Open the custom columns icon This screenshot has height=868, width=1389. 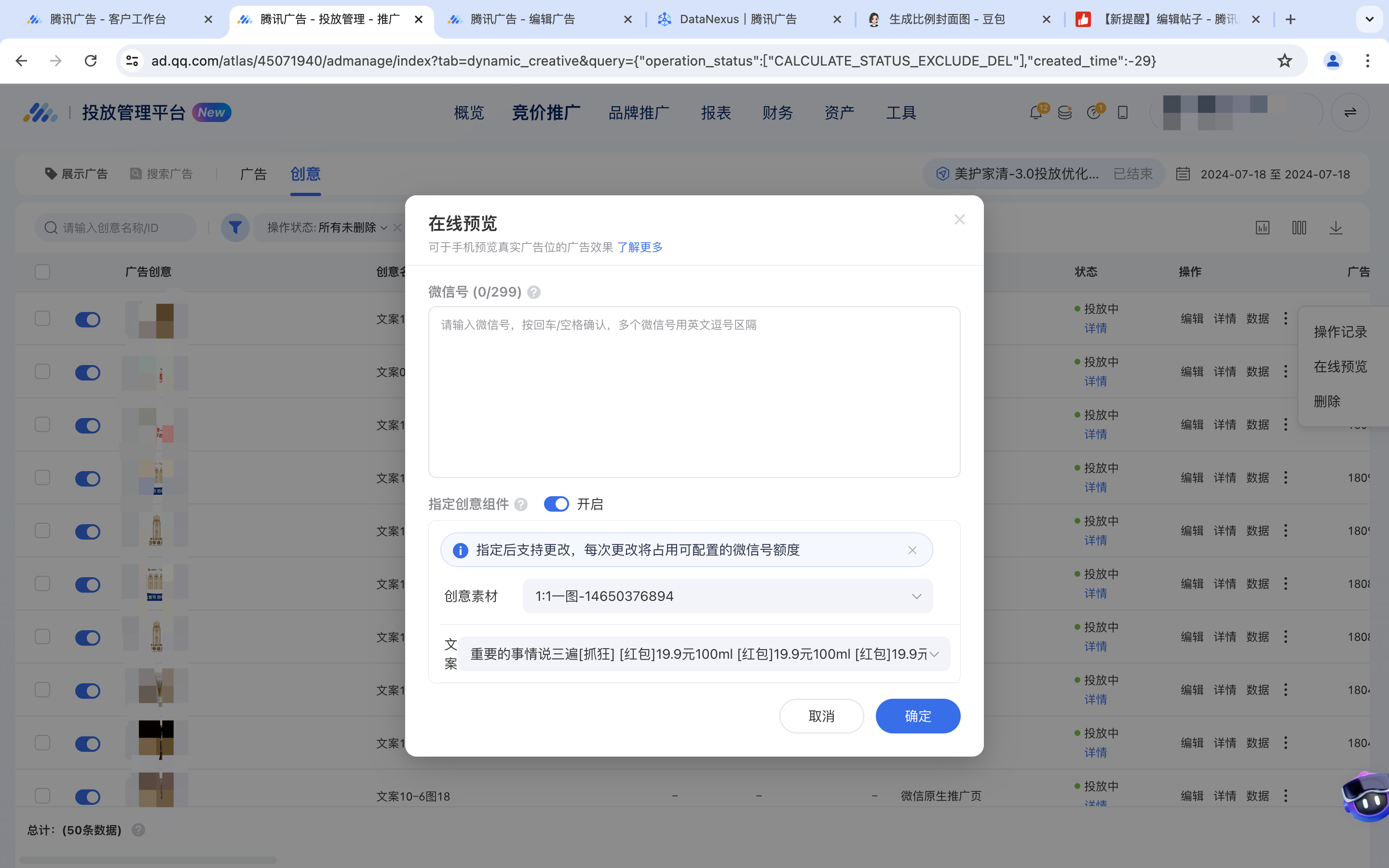[x=1299, y=228]
